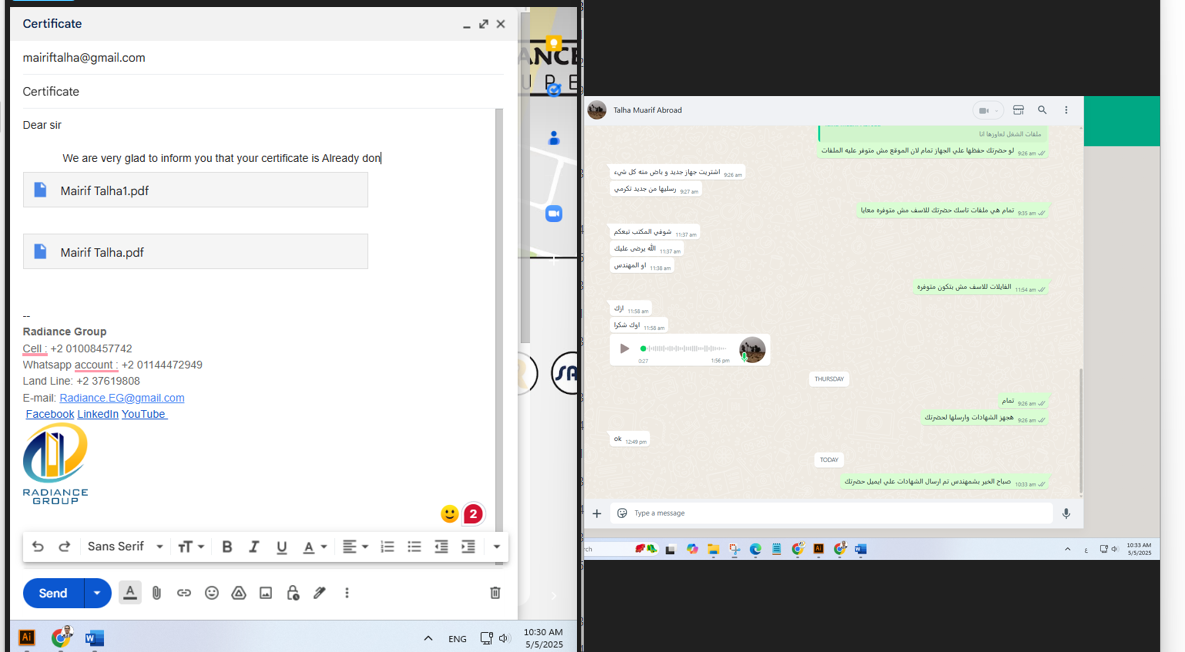Open the text color picker
Viewport: 1185px width, 652px height.
coord(314,547)
